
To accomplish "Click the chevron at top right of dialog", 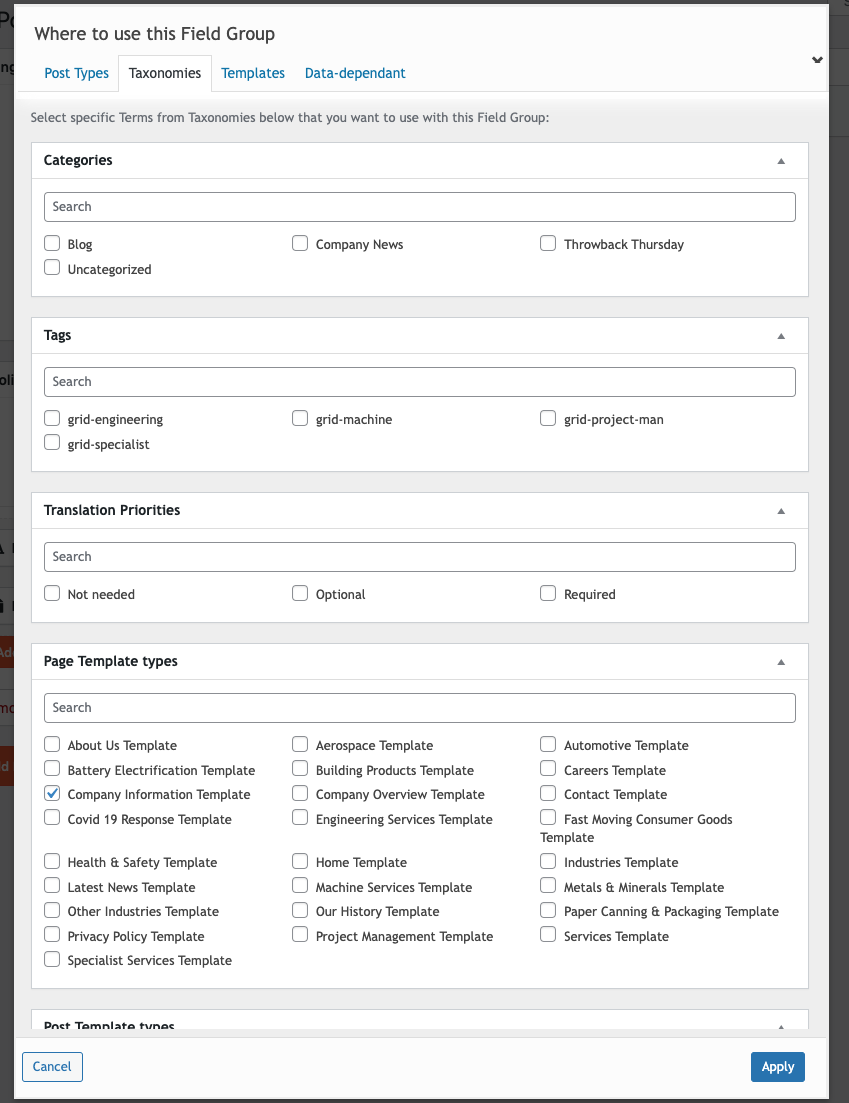I will tap(817, 60).
